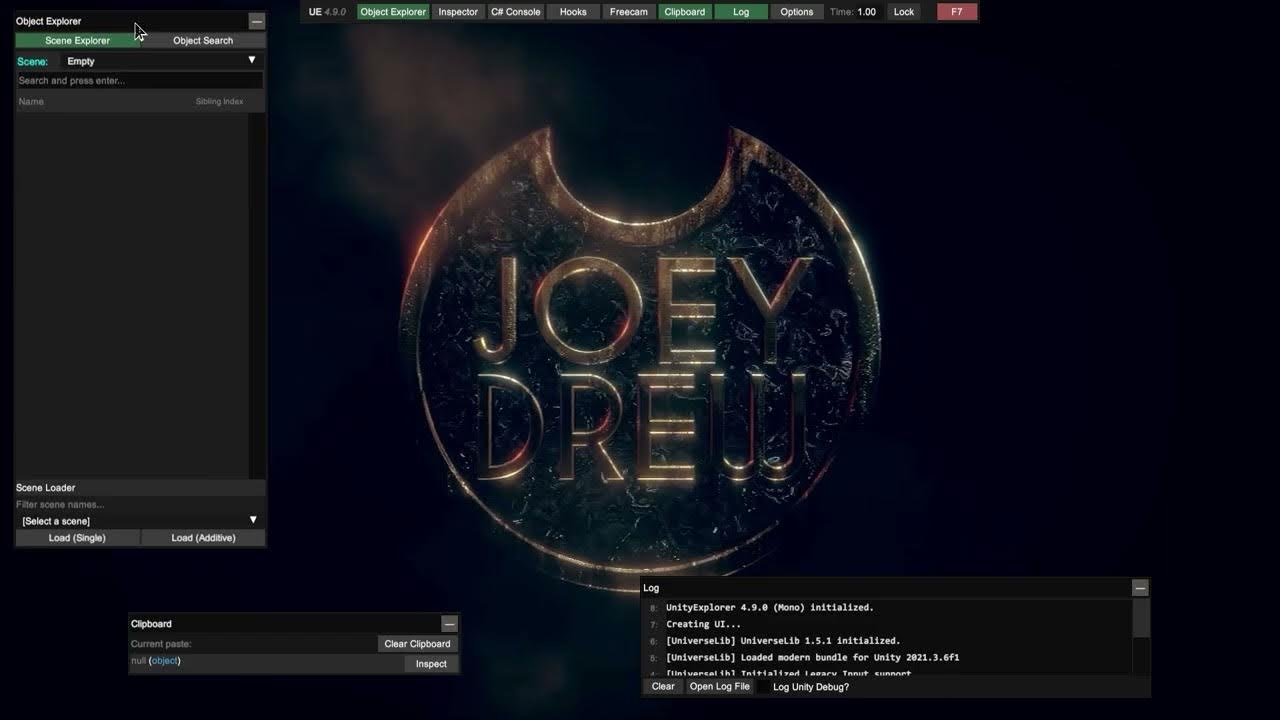Open the Scene dropdown showing Empty
Viewport: 1280px width, 720px height.
(x=161, y=61)
